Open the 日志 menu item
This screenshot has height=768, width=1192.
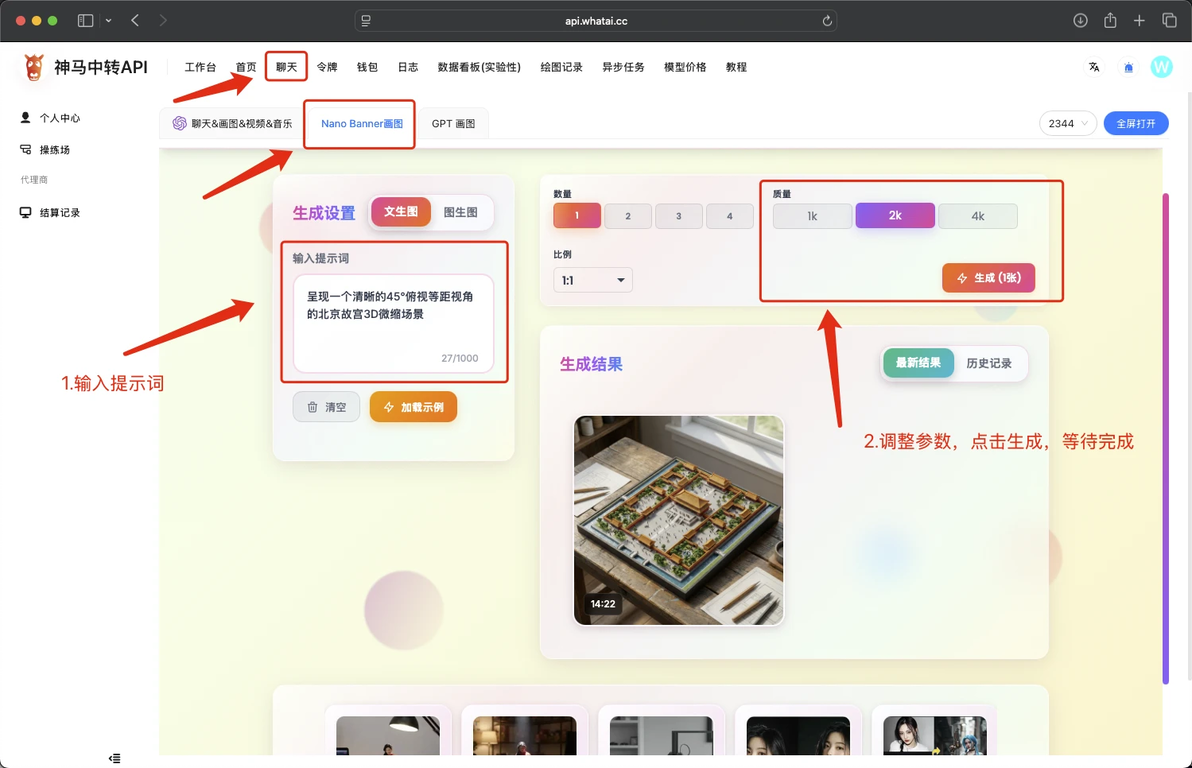[x=407, y=67]
